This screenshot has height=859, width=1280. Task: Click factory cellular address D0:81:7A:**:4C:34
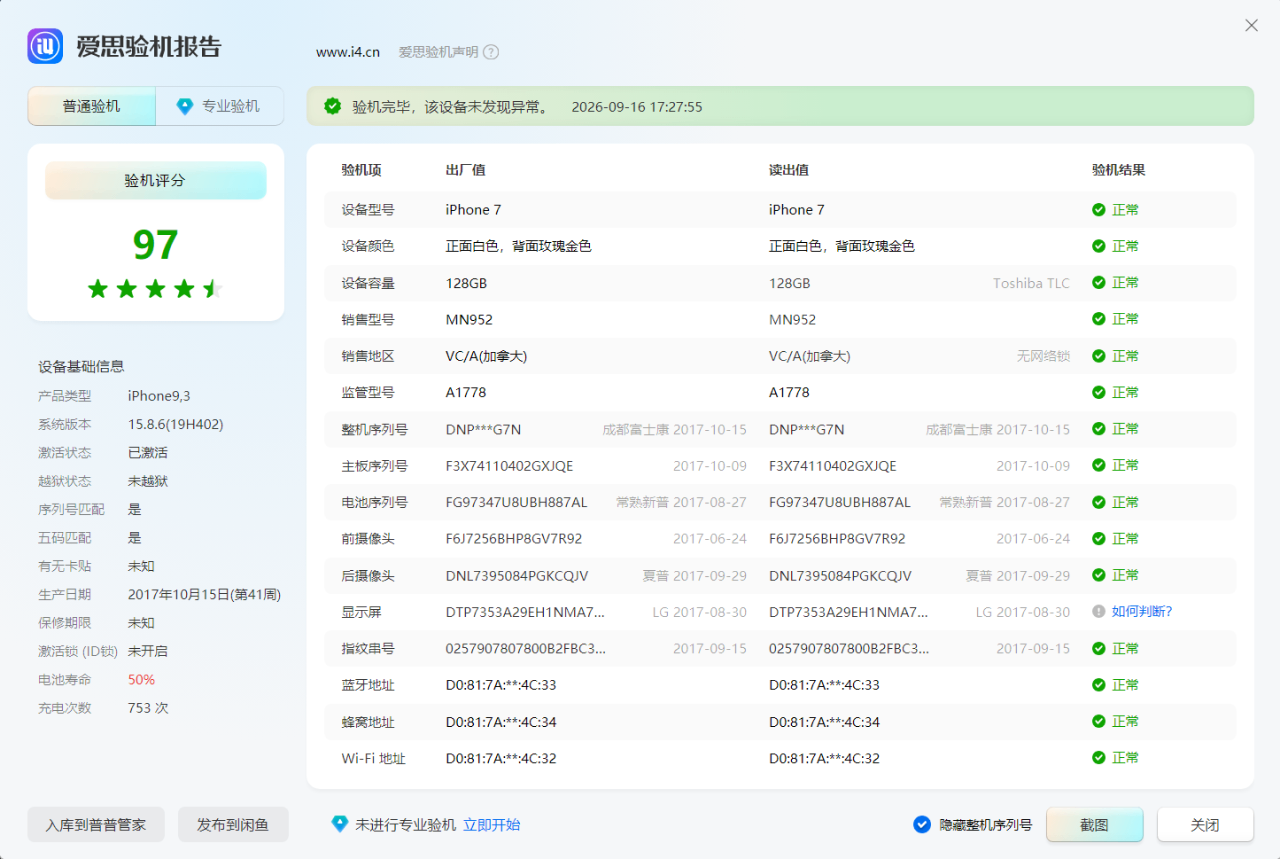click(501, 722)
